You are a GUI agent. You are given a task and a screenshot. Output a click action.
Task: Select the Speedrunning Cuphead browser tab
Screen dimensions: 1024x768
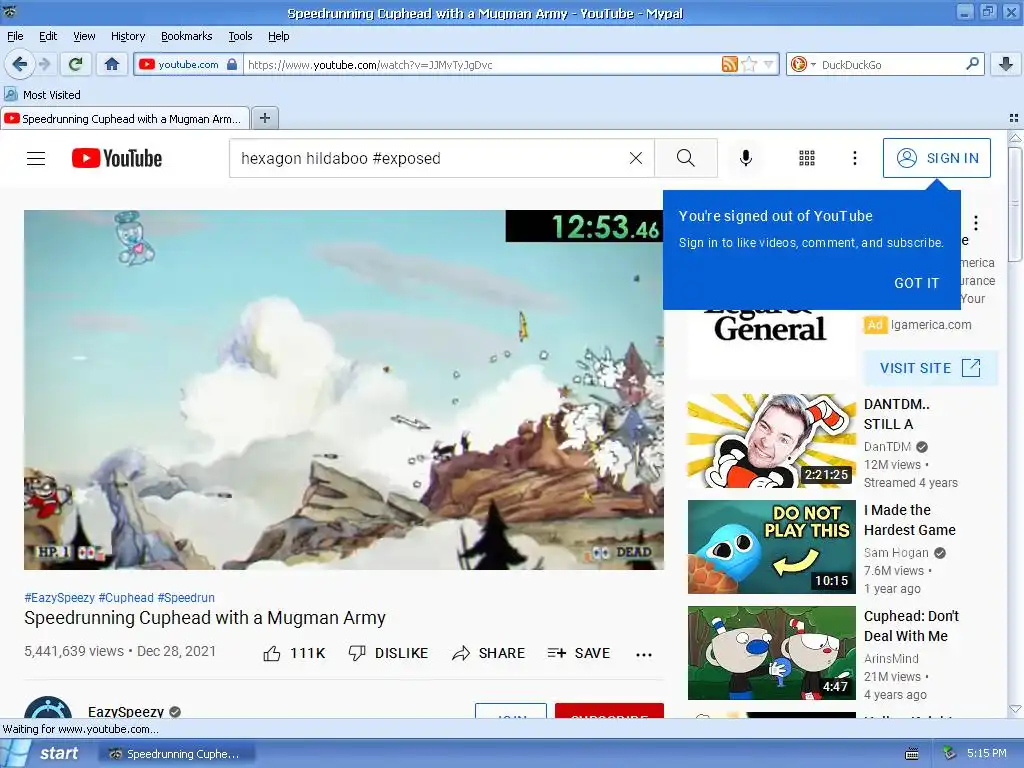[125, 119]
